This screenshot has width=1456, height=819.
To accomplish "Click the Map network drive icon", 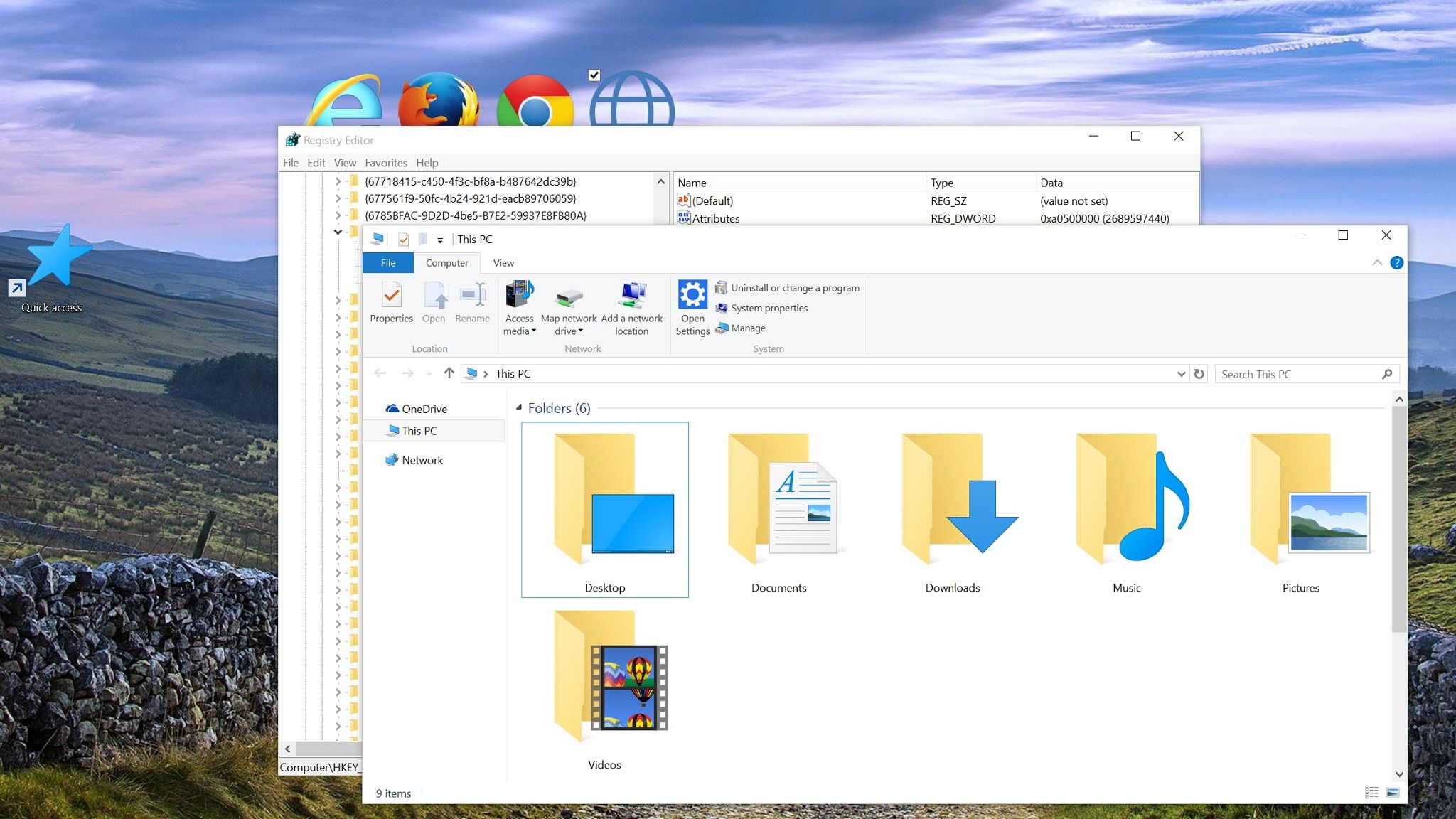I will click(x=569, y=296).
